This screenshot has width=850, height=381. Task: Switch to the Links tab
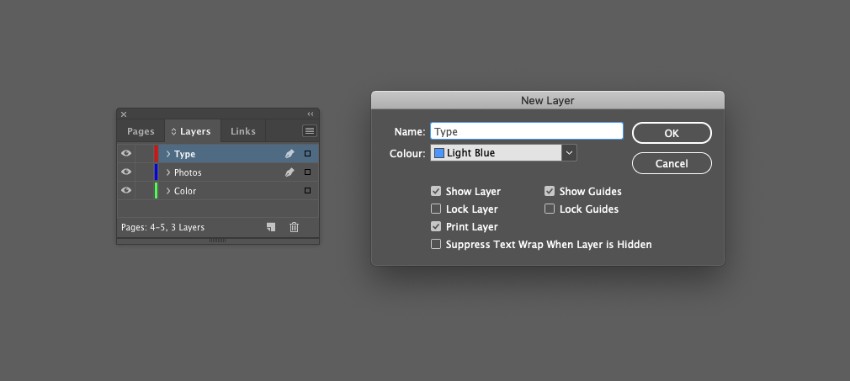[x=243, y=132]
